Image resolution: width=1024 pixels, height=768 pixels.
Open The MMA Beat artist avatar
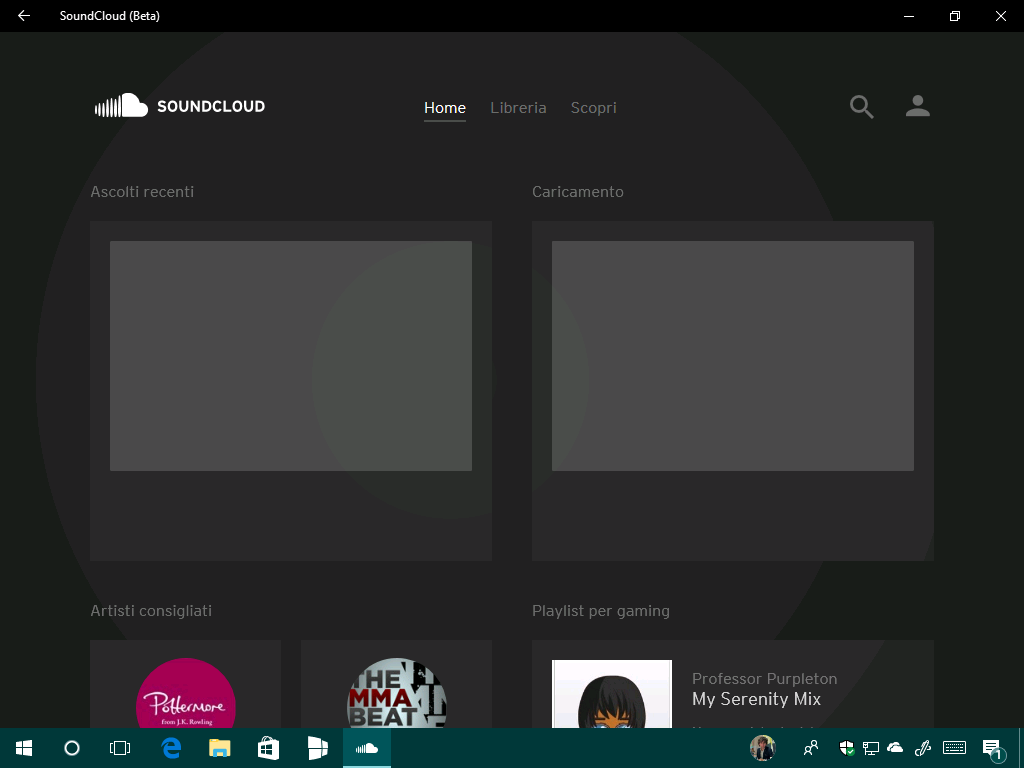point(396,694)
